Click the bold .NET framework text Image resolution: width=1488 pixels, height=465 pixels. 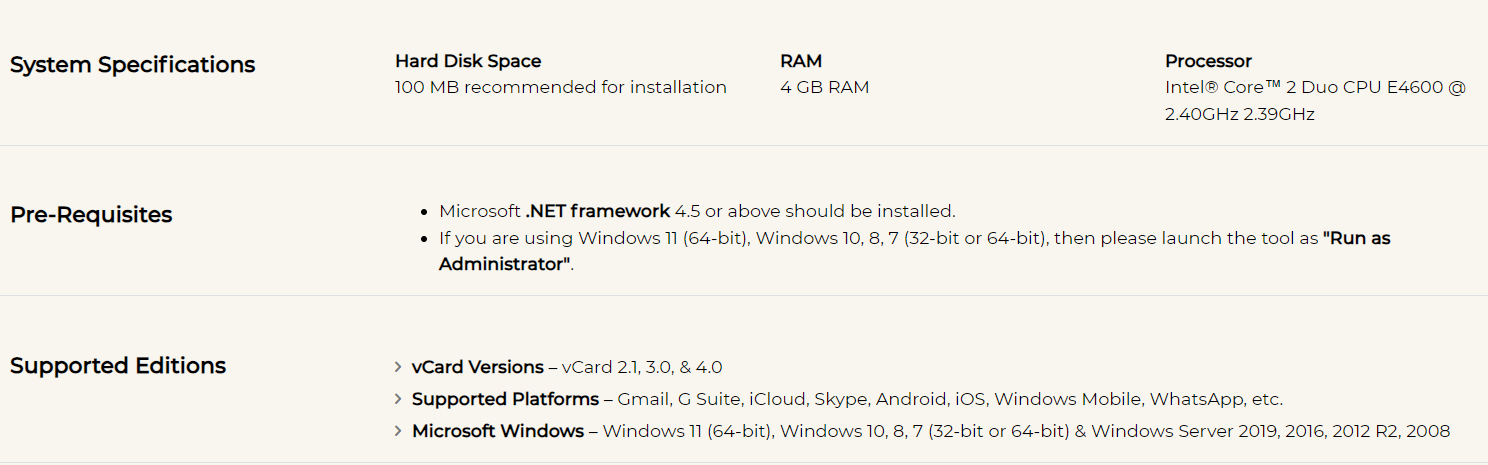(x=598, y=211)
